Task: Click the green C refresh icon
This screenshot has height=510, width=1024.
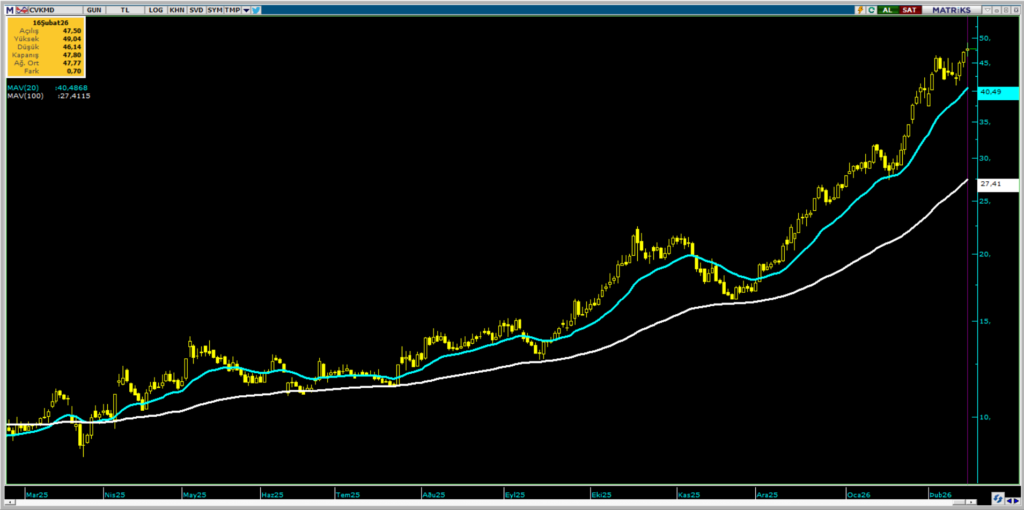Action: [x=871, y=9]
